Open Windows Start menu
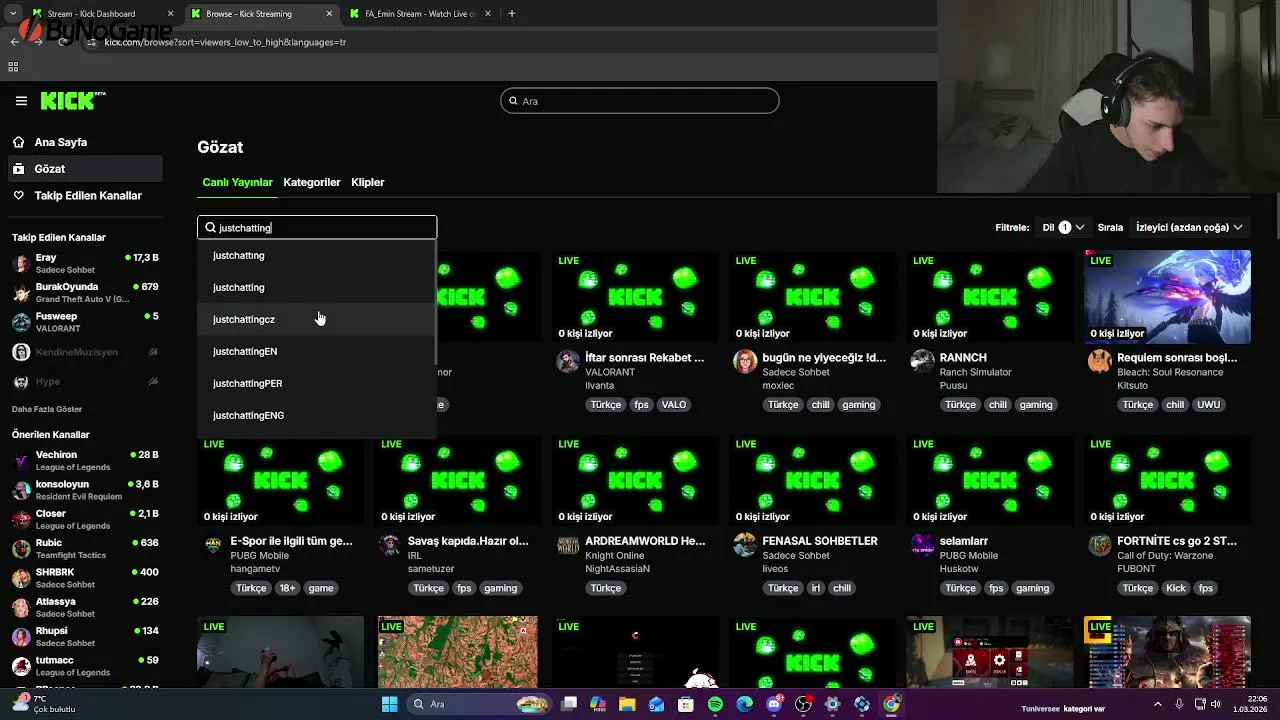1280x720 pixels. pyautogui.click(x=390, y=704)
